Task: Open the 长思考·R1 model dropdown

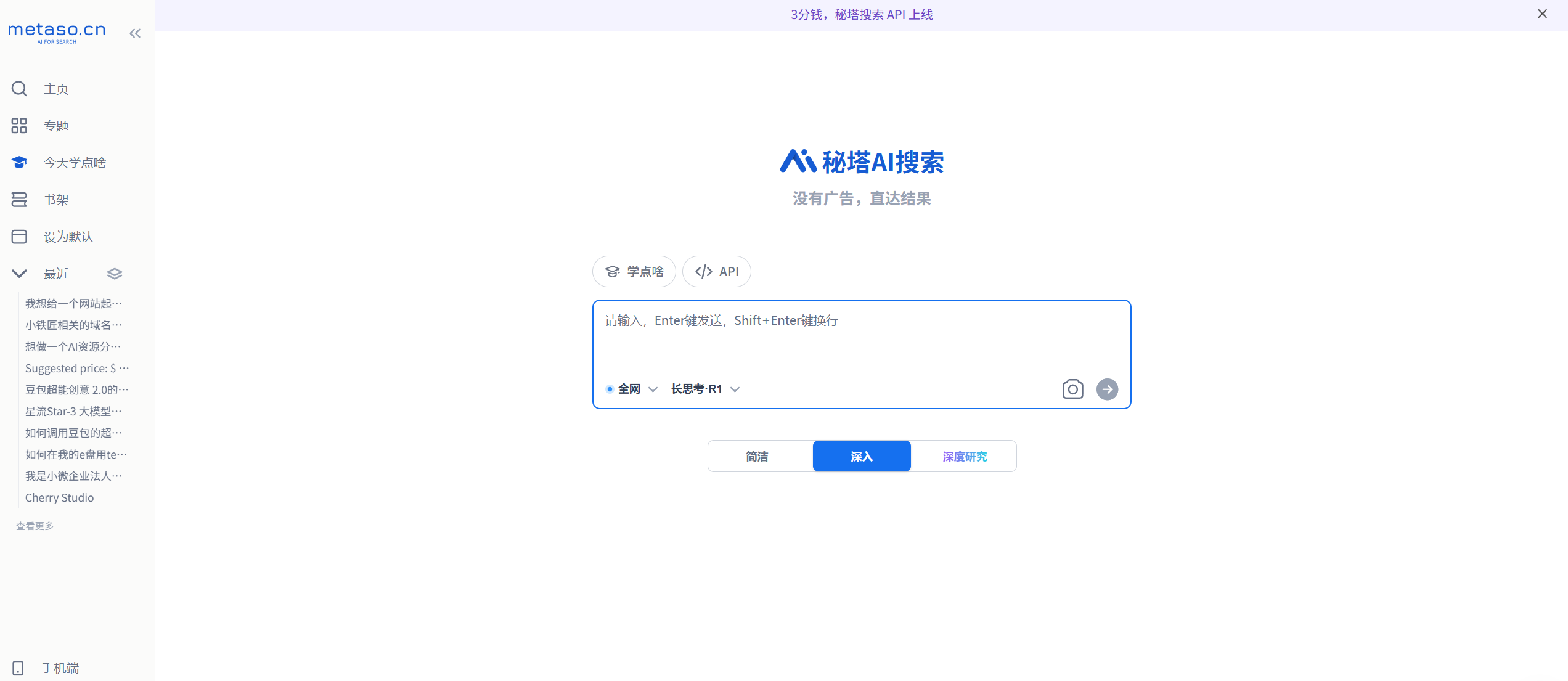Action: pyautogui.click(x=704, y=389)
